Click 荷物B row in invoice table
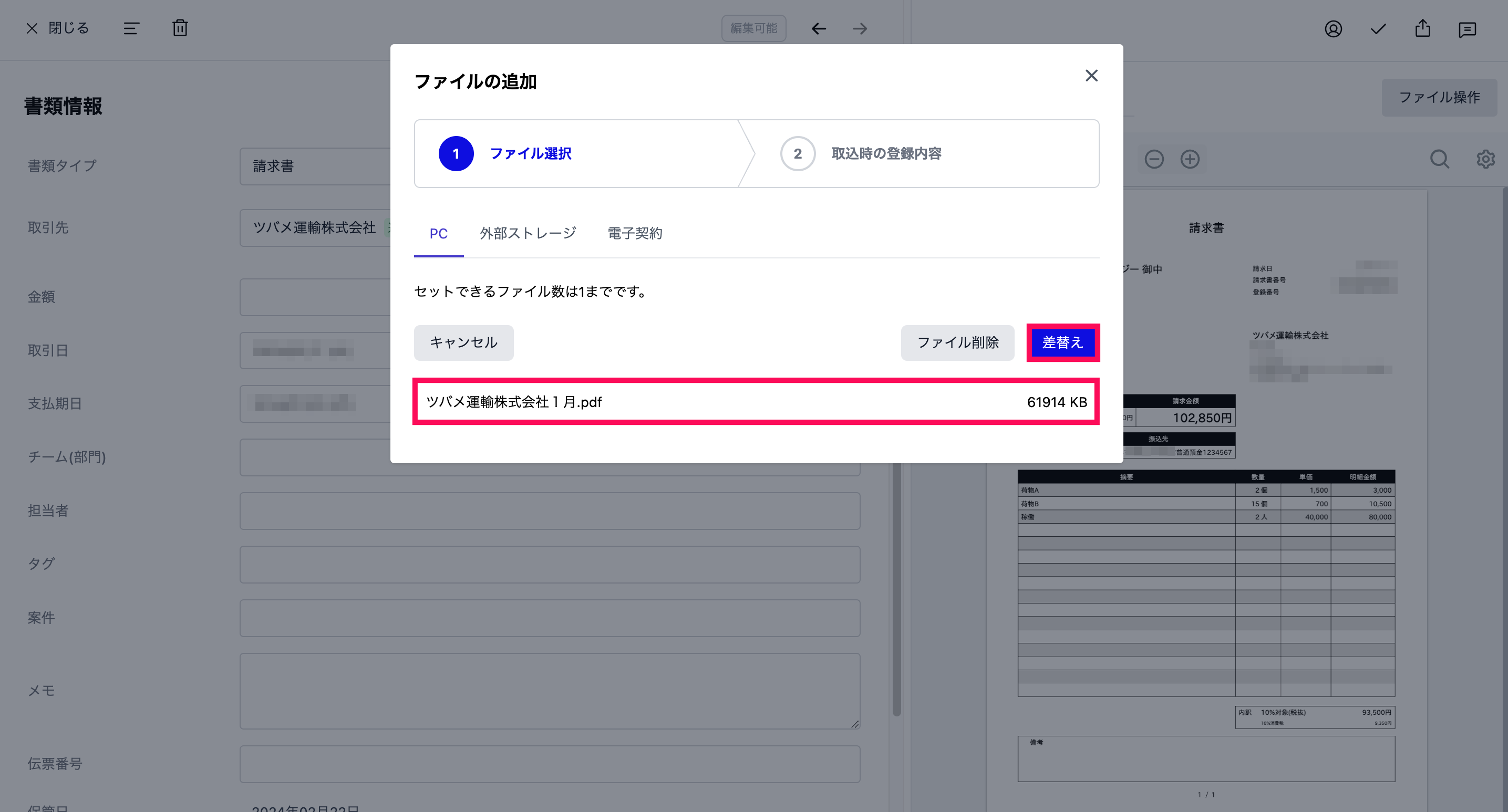The image size is (1508, 812). 1206,504
